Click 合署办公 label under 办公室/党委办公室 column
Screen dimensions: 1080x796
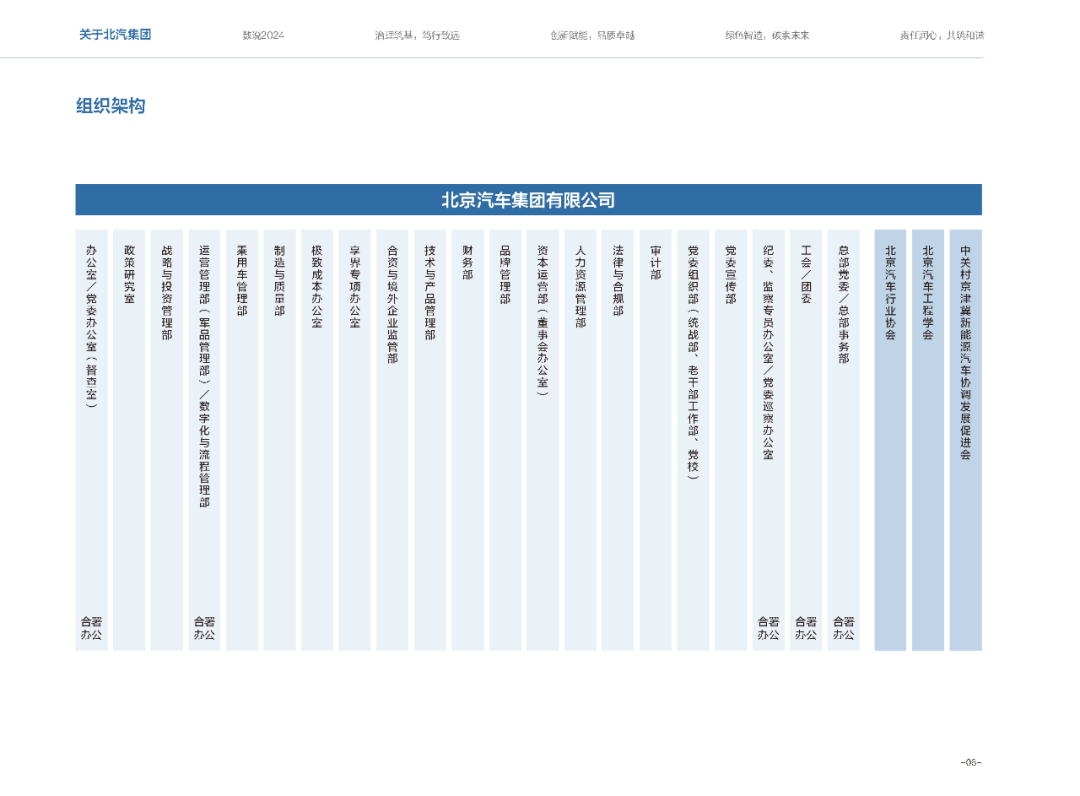click(x=92, y=628)
